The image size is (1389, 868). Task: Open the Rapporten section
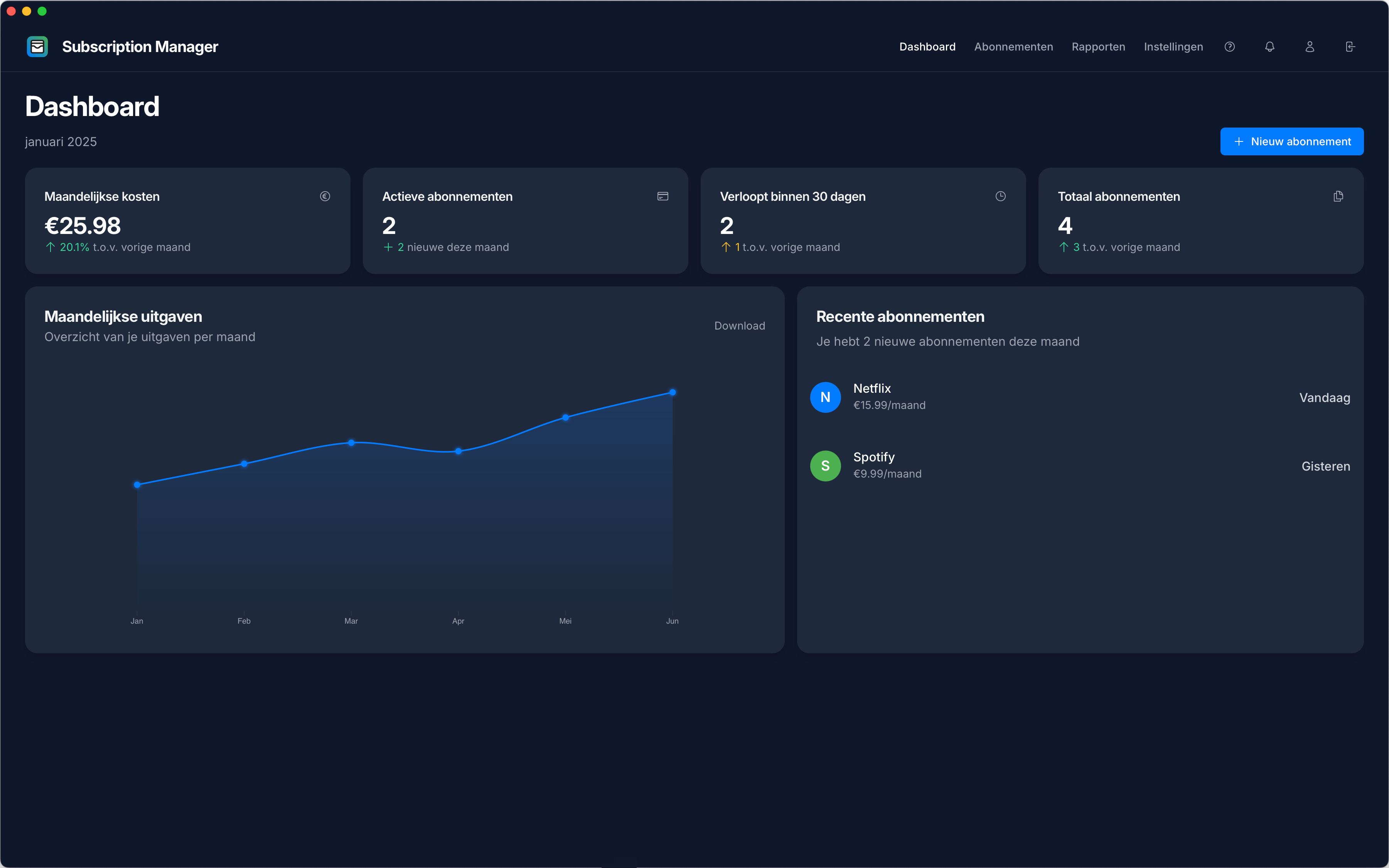pos(1098,47)
